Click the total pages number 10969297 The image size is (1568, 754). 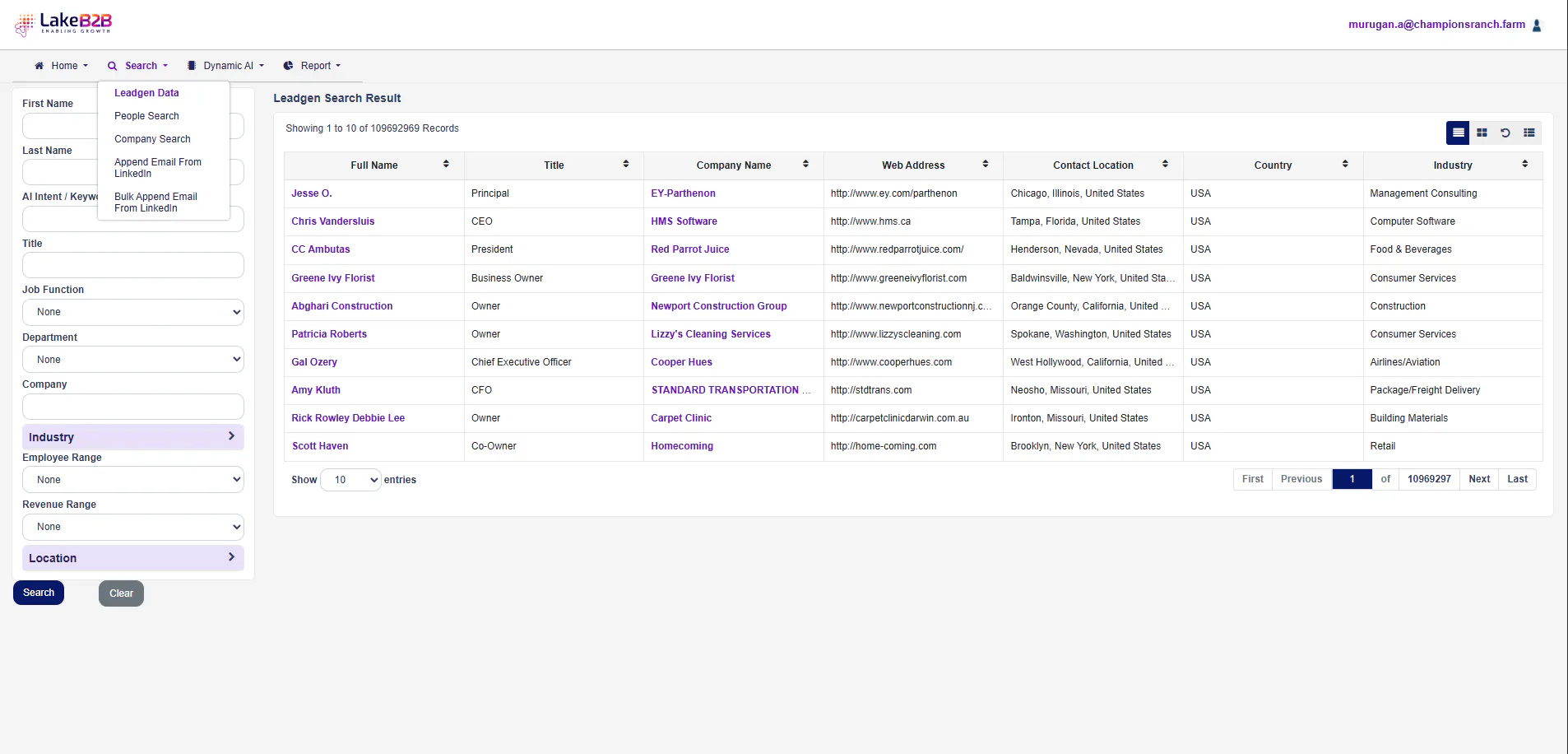[x=1429, y=479]
